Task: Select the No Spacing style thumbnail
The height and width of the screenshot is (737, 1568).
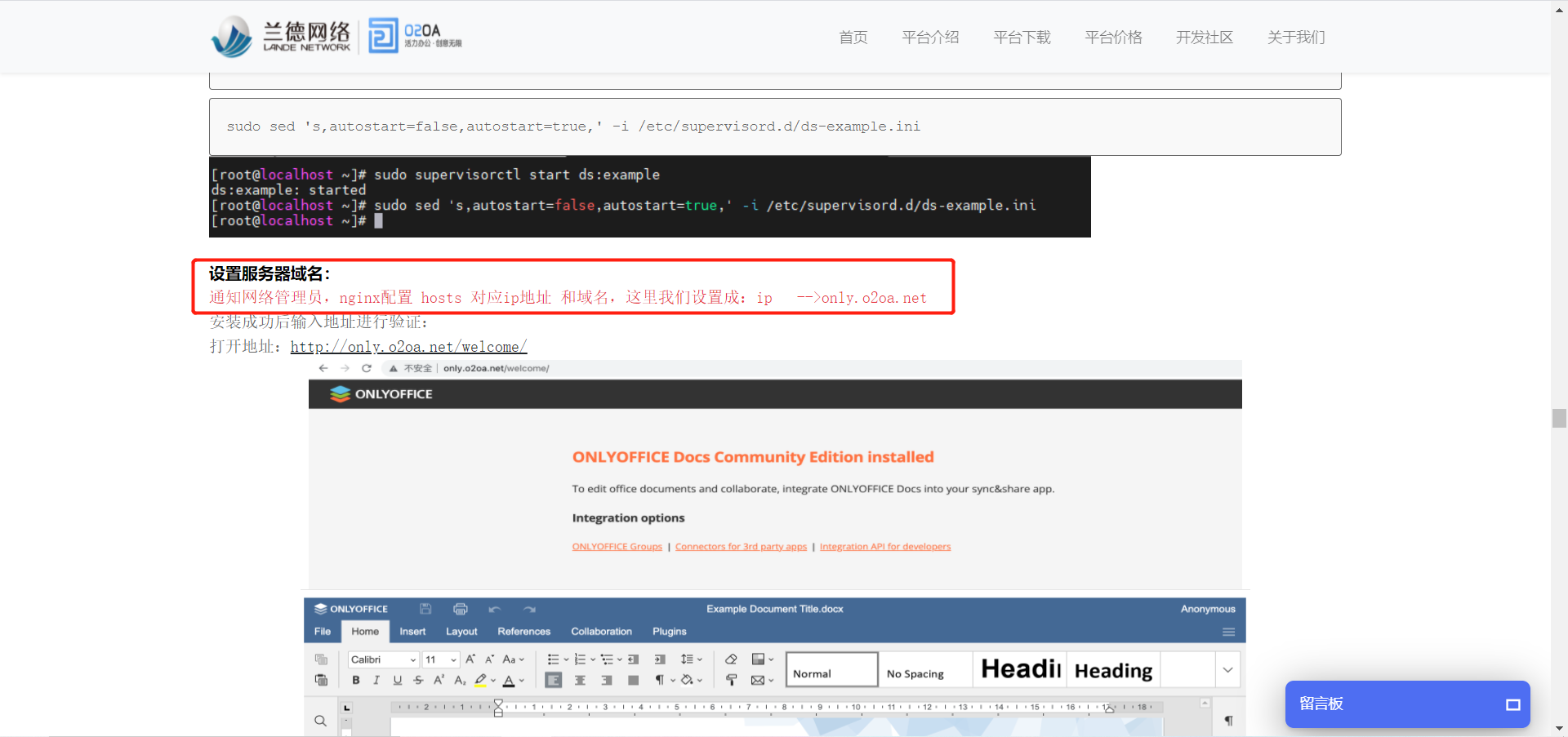Action: [925, 670]
